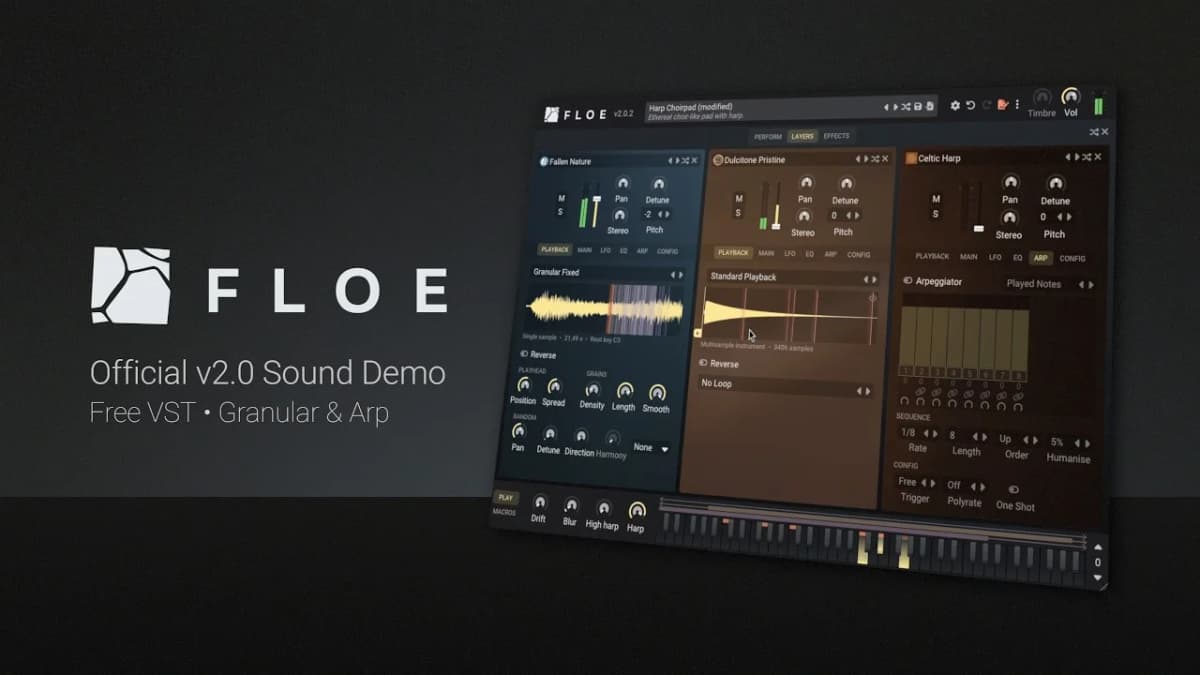Click the Fallen Nature volume fader

(596, 210)
